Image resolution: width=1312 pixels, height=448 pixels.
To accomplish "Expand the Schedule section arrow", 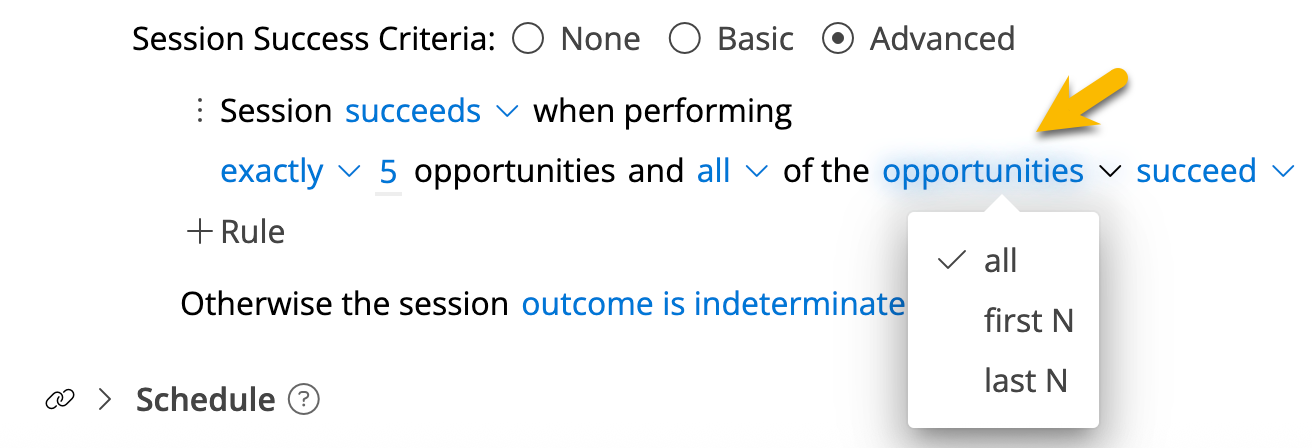I will click(x=105, y=400).
